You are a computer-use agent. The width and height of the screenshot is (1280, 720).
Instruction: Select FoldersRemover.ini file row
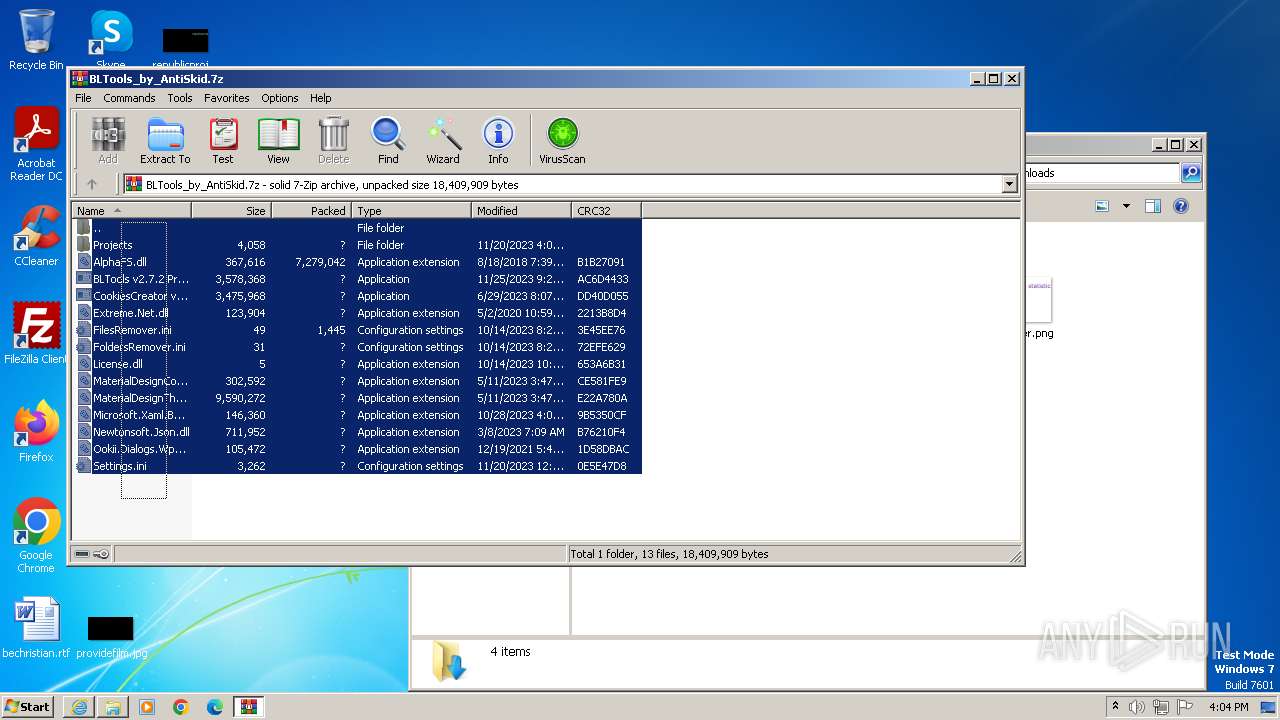point(357,347)
